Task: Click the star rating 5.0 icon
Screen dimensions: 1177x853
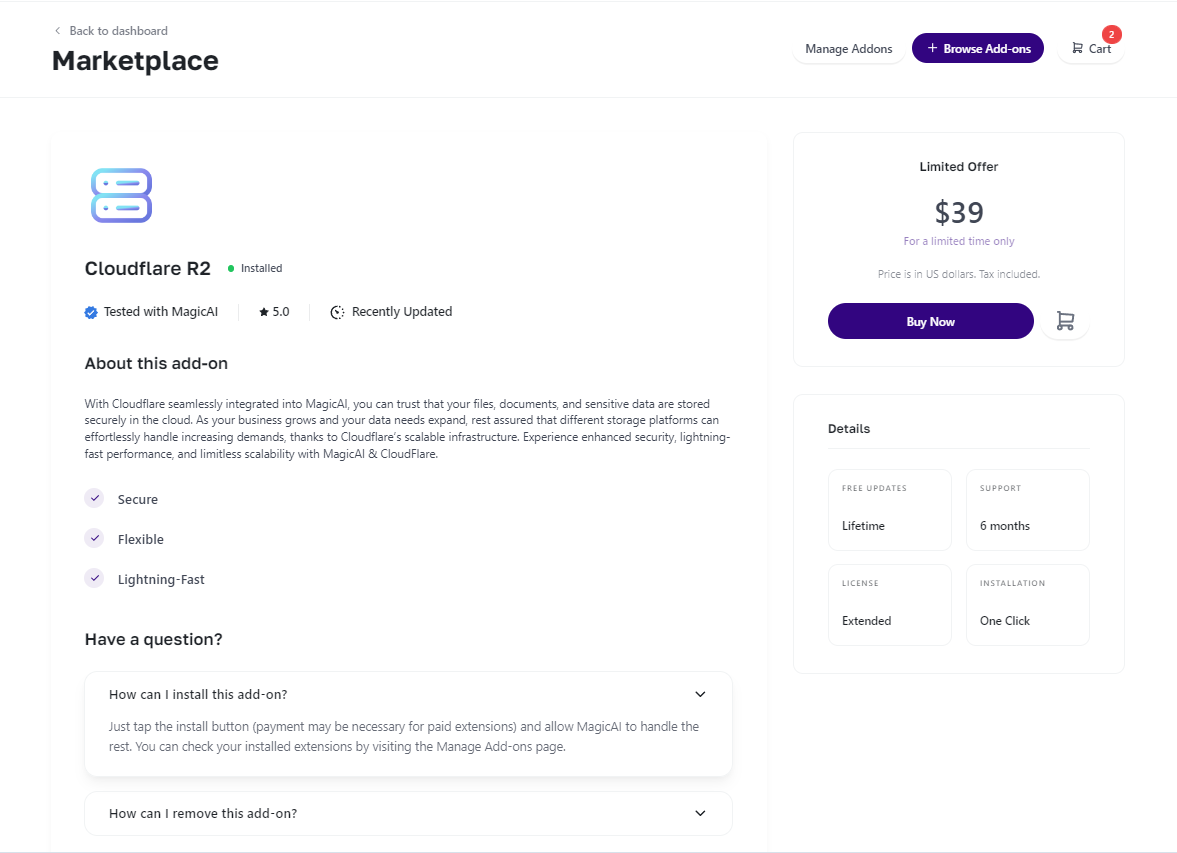Action: pos(264,312)
